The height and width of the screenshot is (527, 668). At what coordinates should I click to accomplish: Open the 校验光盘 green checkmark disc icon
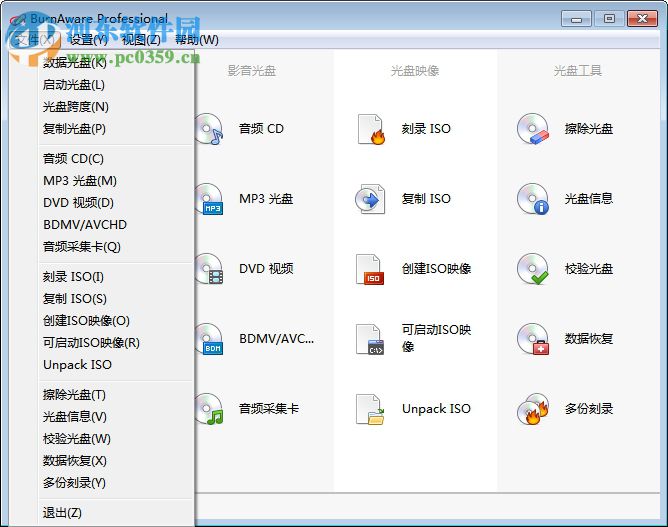(533, 269)
